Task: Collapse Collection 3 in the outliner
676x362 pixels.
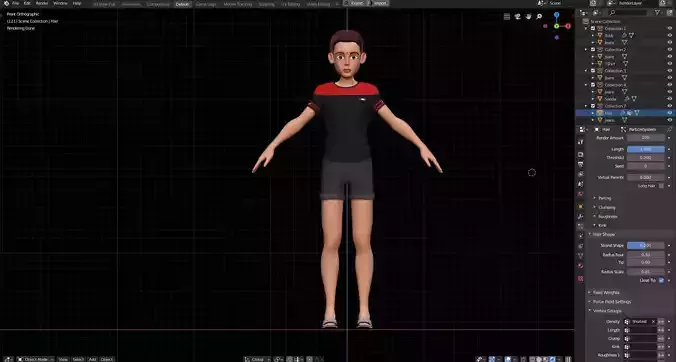Action: click(x=586, y=71)
